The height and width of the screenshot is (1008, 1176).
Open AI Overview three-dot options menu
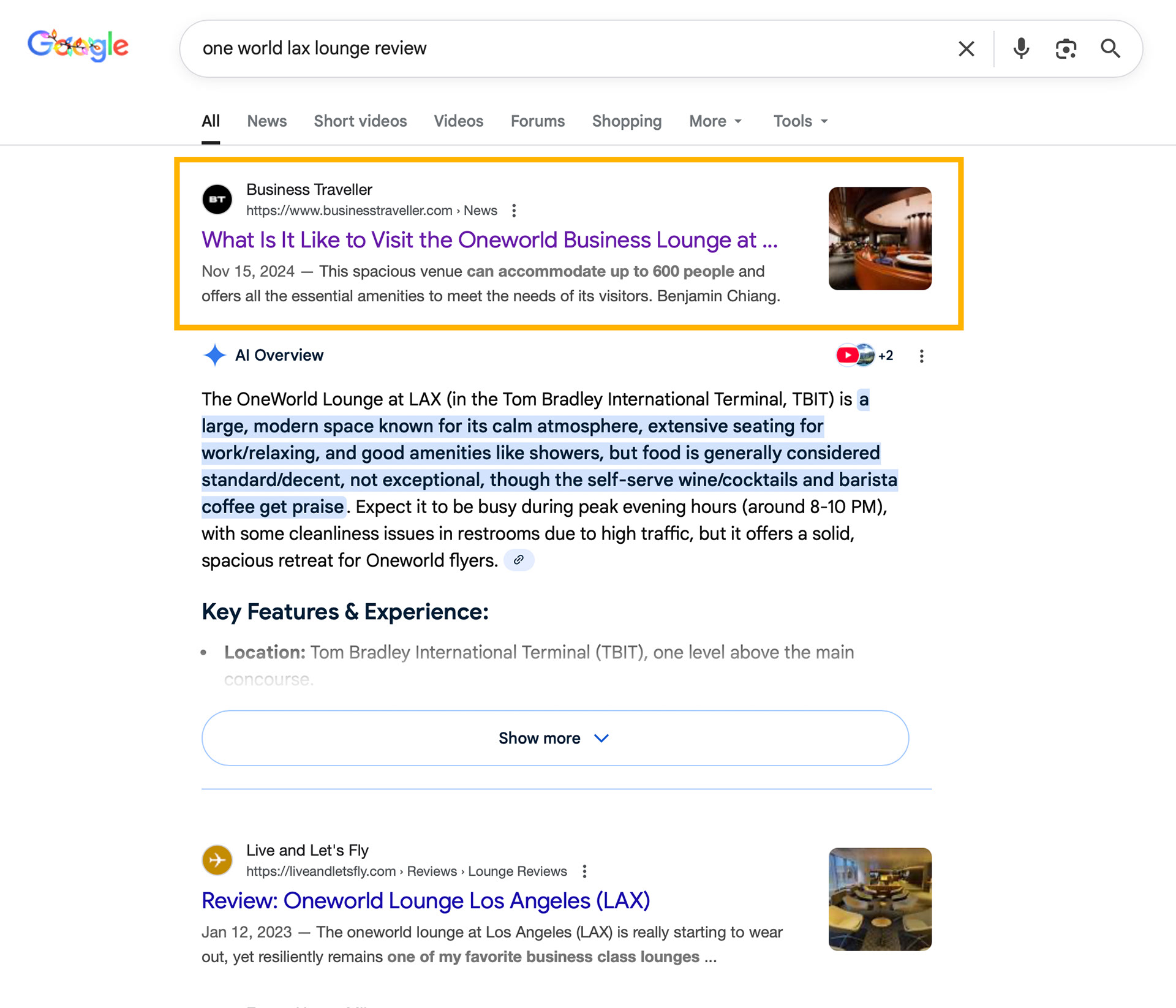(x=921, y=356)
